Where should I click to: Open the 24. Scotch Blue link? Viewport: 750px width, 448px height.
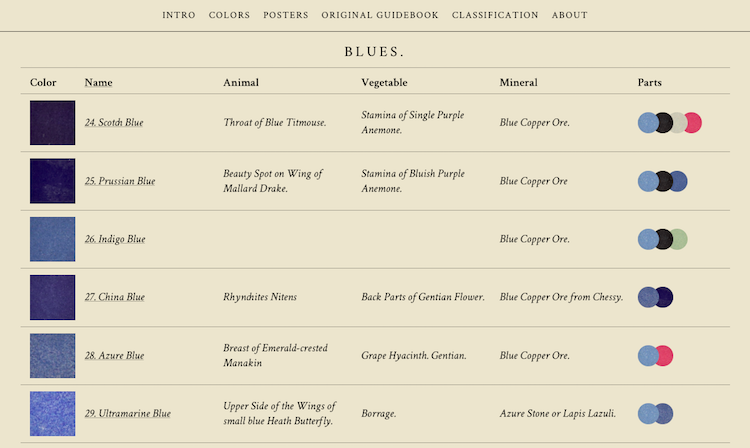[x=114, y=123]
